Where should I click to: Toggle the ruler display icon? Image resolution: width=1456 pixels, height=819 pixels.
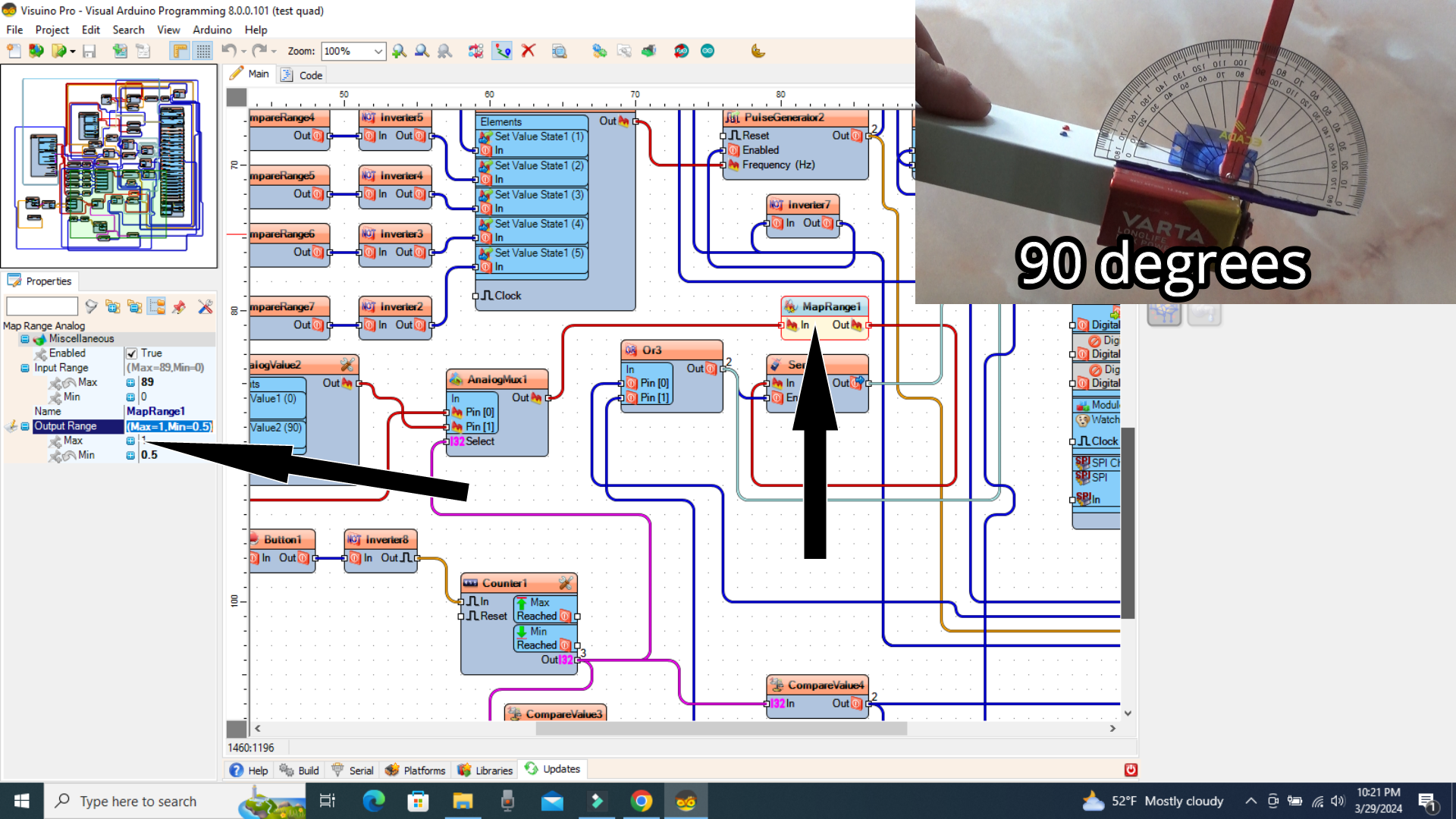(180, 51)
